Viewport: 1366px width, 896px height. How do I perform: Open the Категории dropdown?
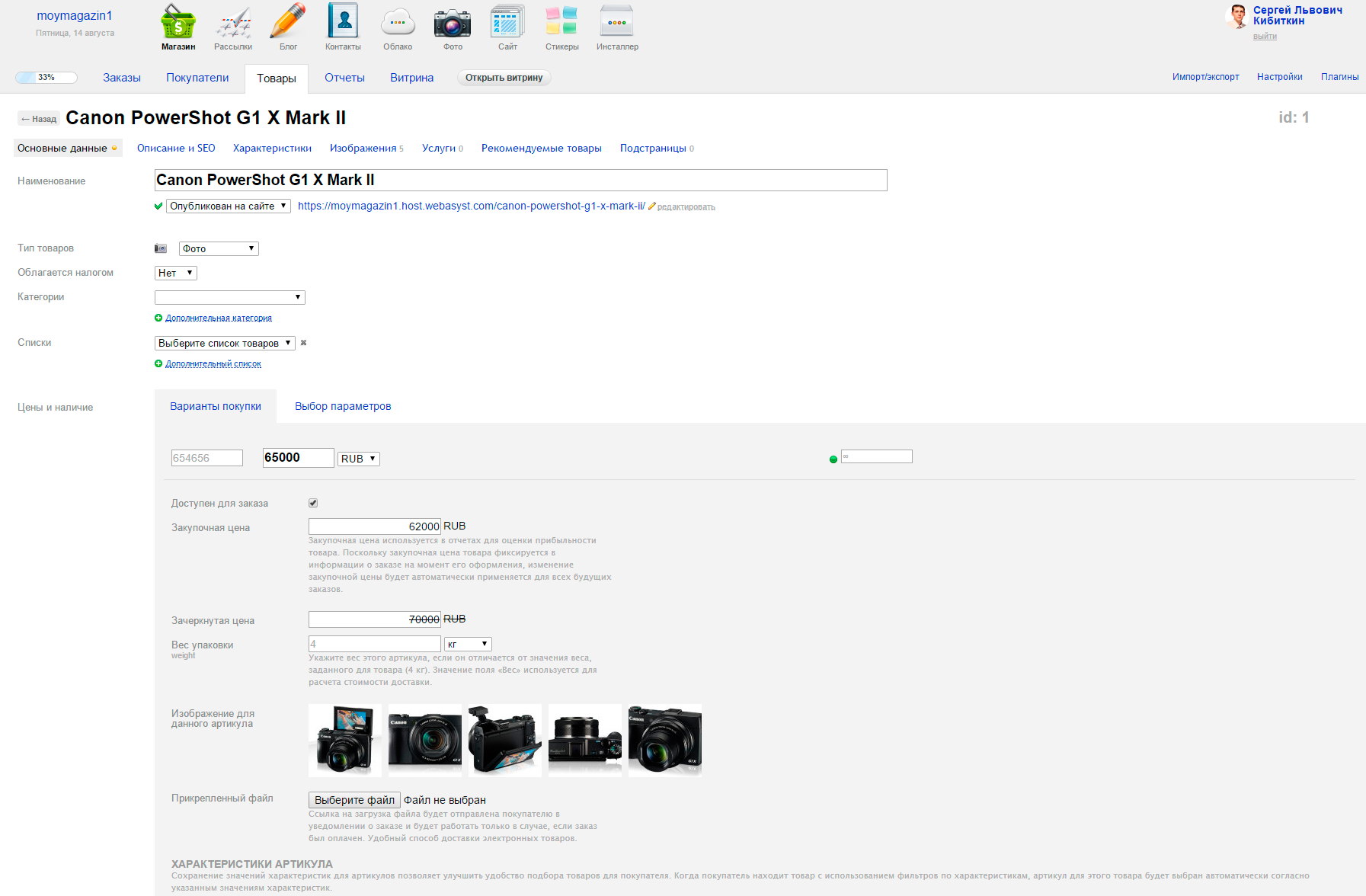coord(230,297)
